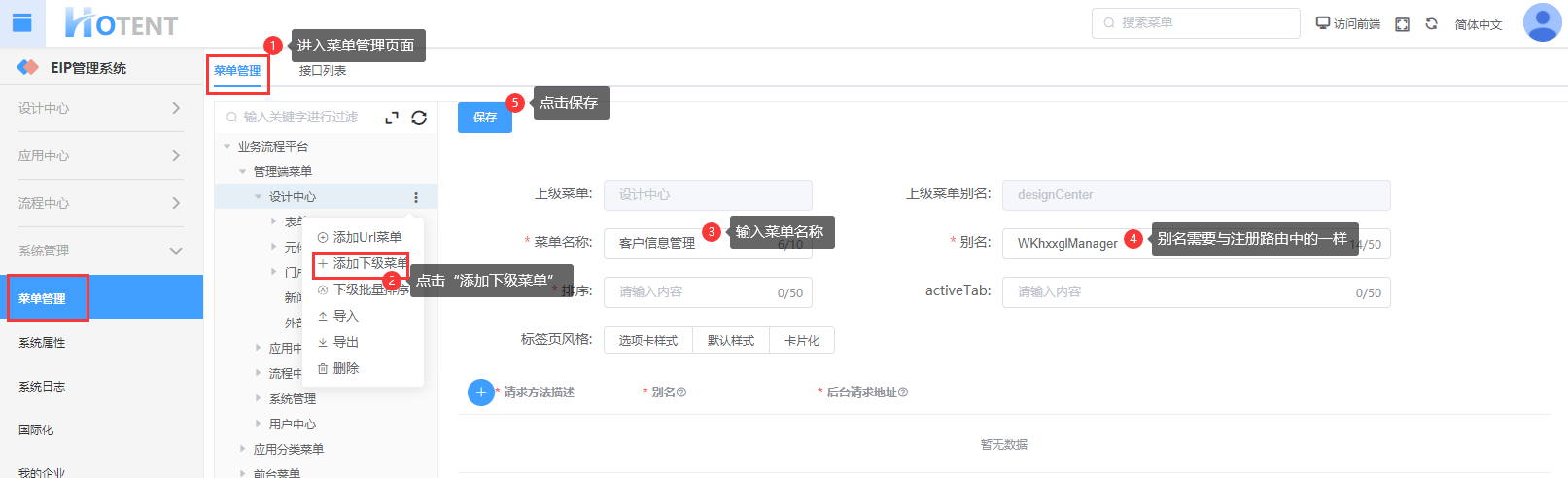Click the blue add-row plus button

[481, 393]
